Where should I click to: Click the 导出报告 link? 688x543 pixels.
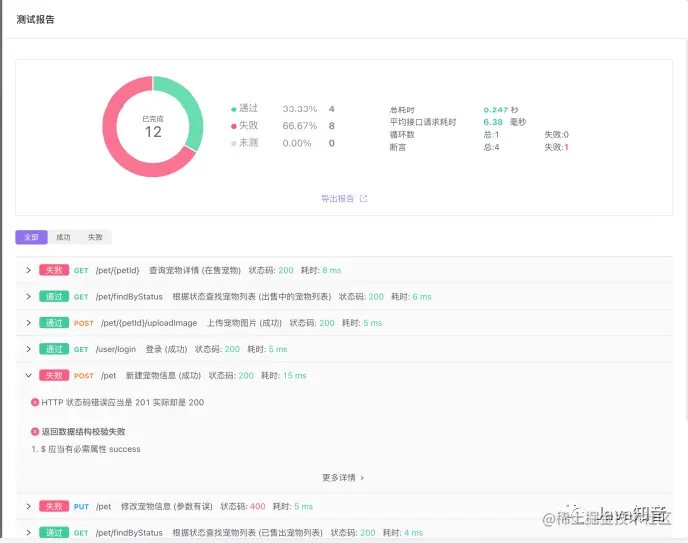[x=337, y=199]
